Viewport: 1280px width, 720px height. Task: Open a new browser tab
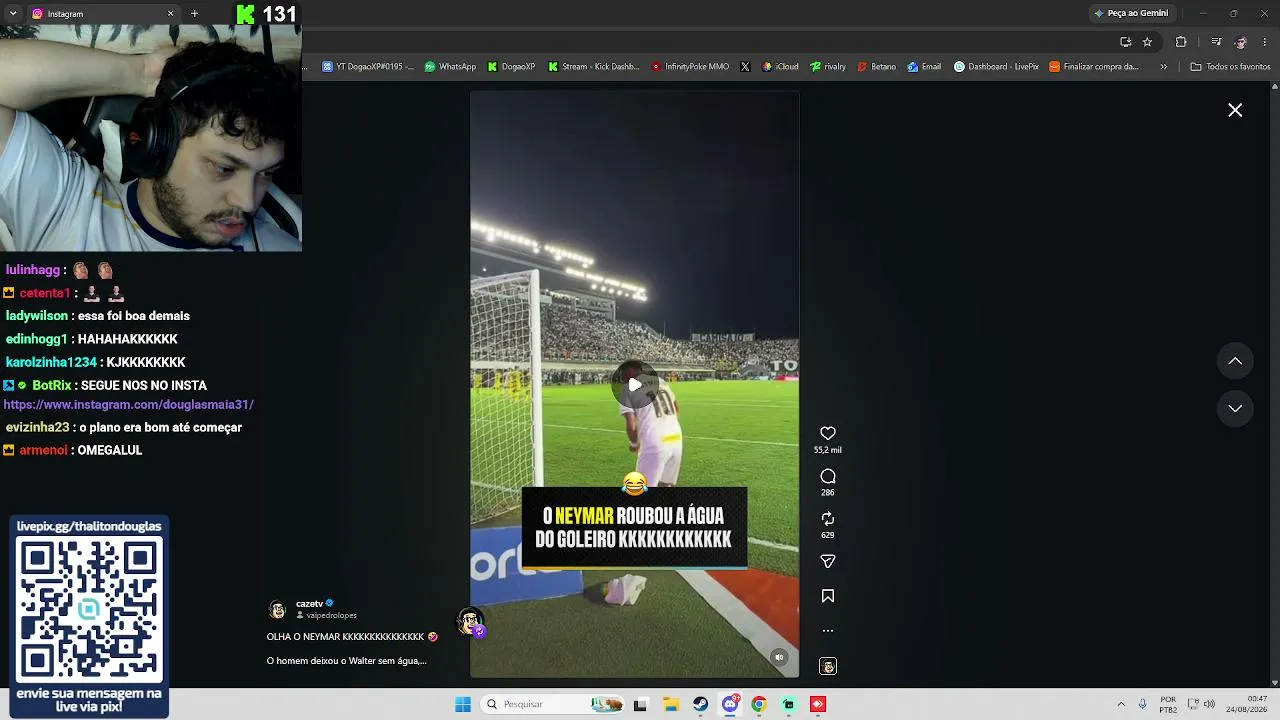click(x=194, y=14)
